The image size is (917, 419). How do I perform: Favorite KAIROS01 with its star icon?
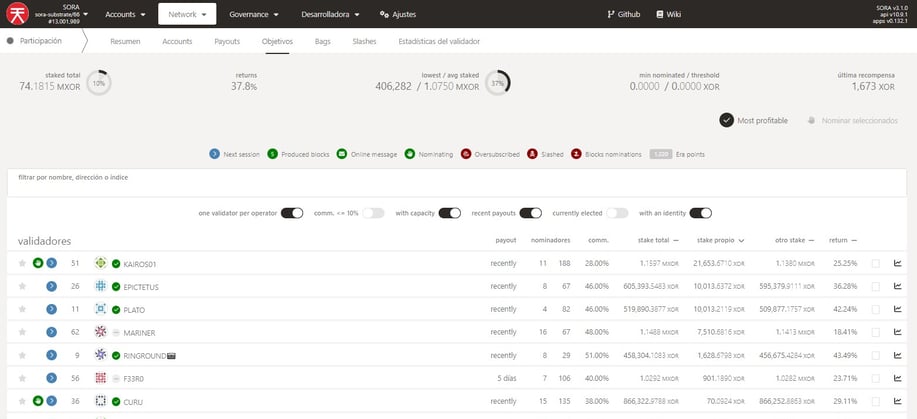click(22, 263)
